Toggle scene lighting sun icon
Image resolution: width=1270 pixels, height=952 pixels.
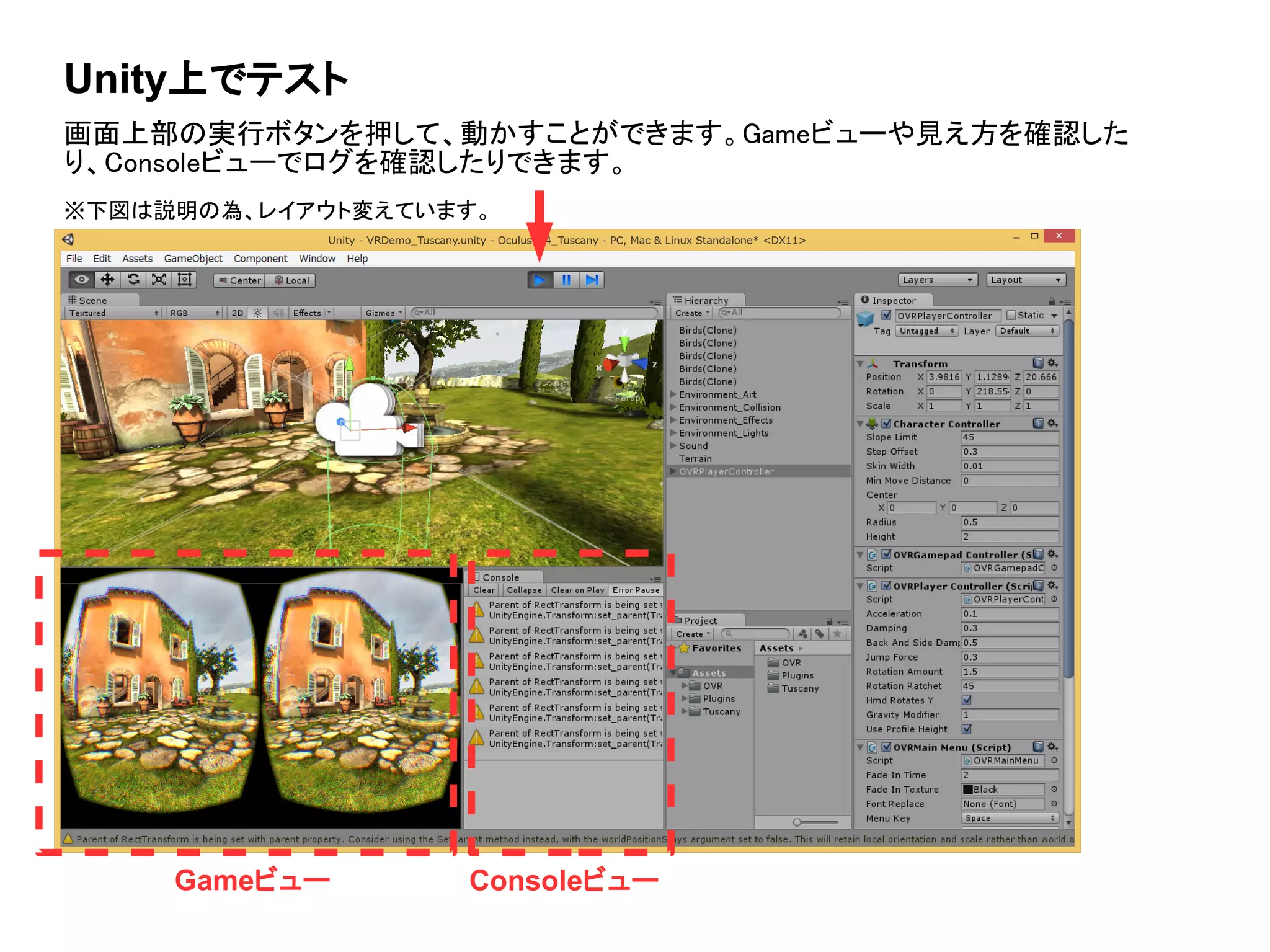tap(258, 313)
